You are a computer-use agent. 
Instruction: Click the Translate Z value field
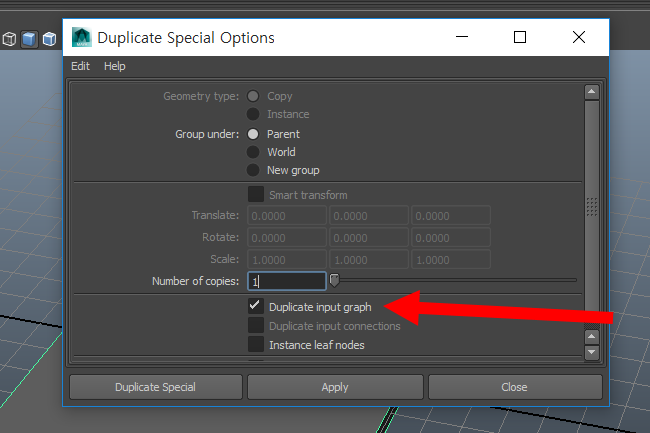451,215
